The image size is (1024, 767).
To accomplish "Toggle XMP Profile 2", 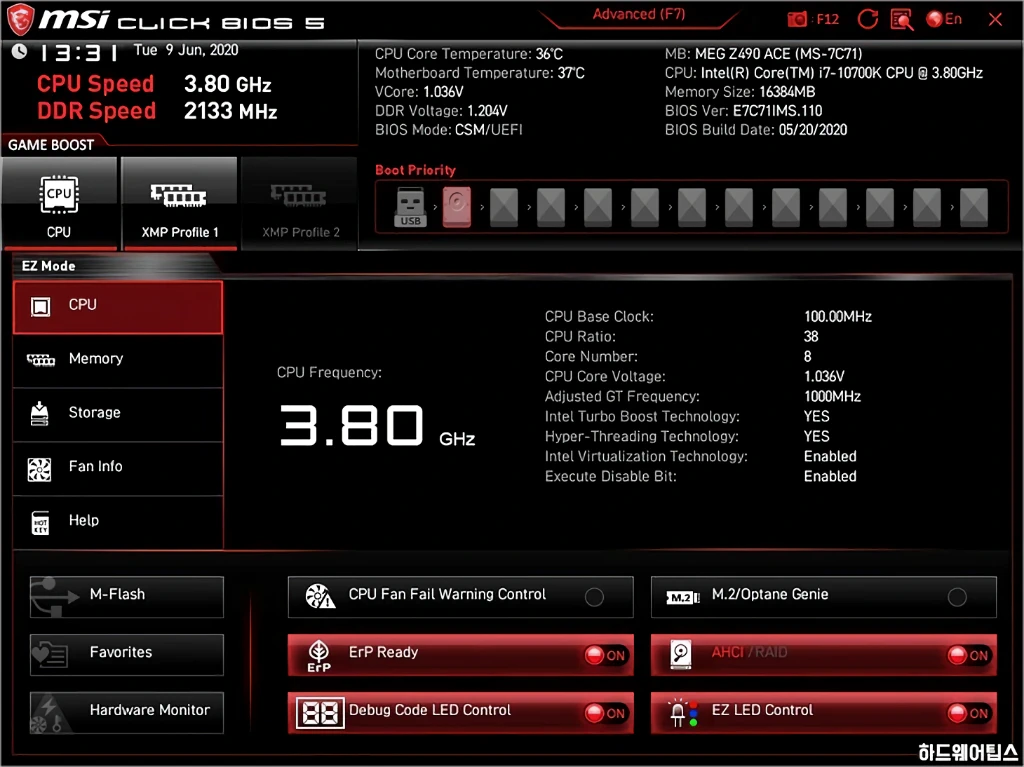I will (300, 203).
